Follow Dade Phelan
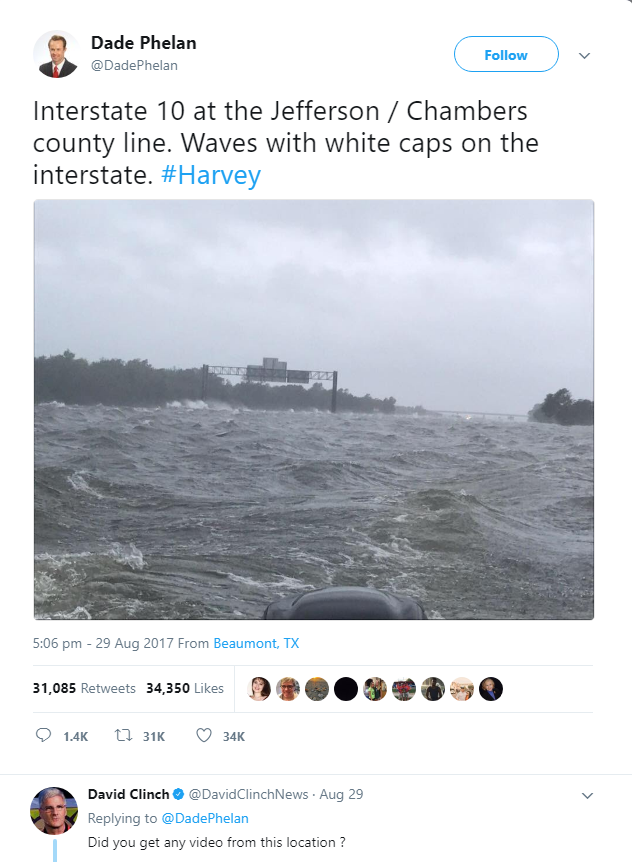632x862 pixels. [506, 54]
